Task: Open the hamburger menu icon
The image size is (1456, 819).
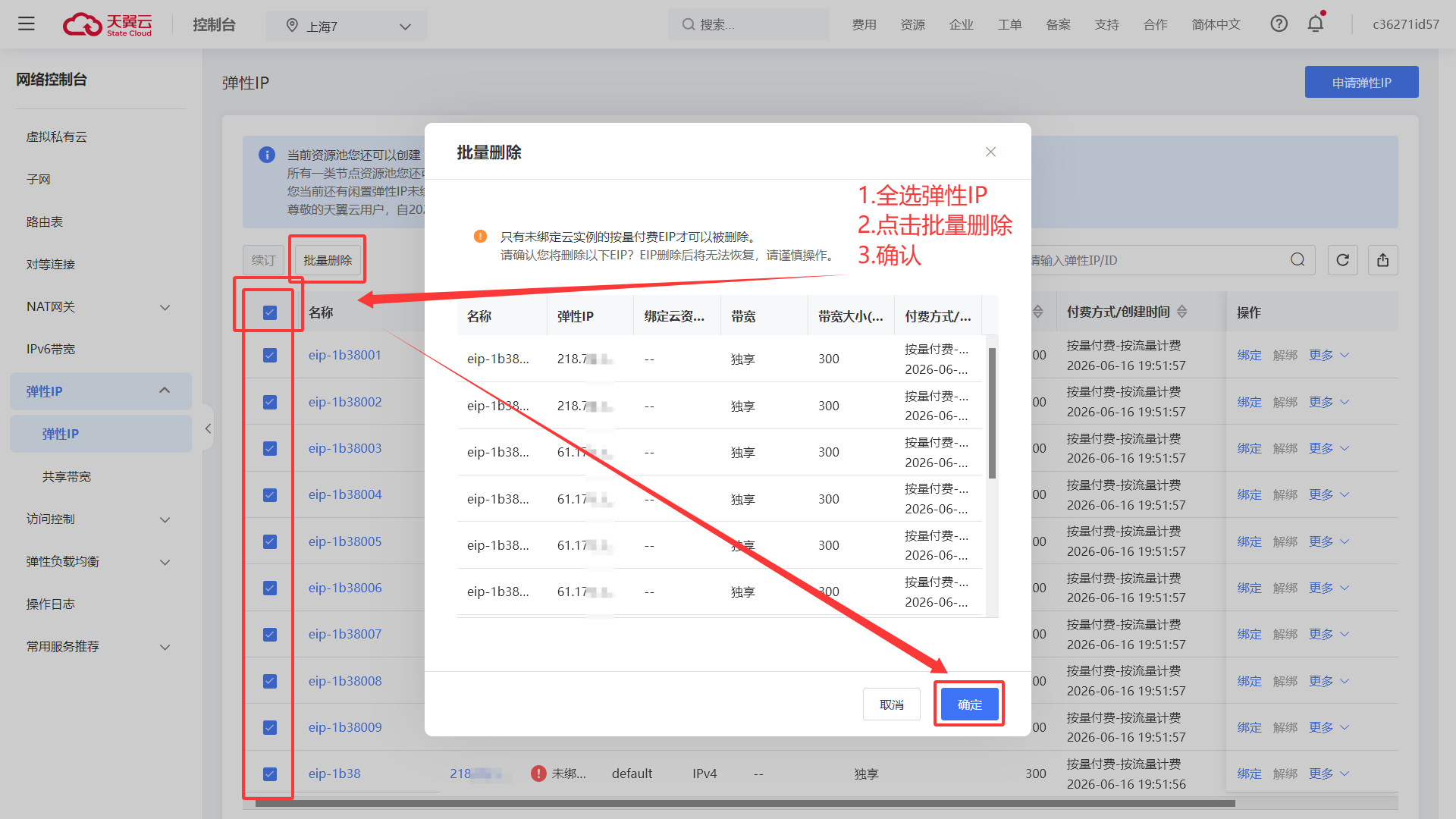Action: [27, 24]
